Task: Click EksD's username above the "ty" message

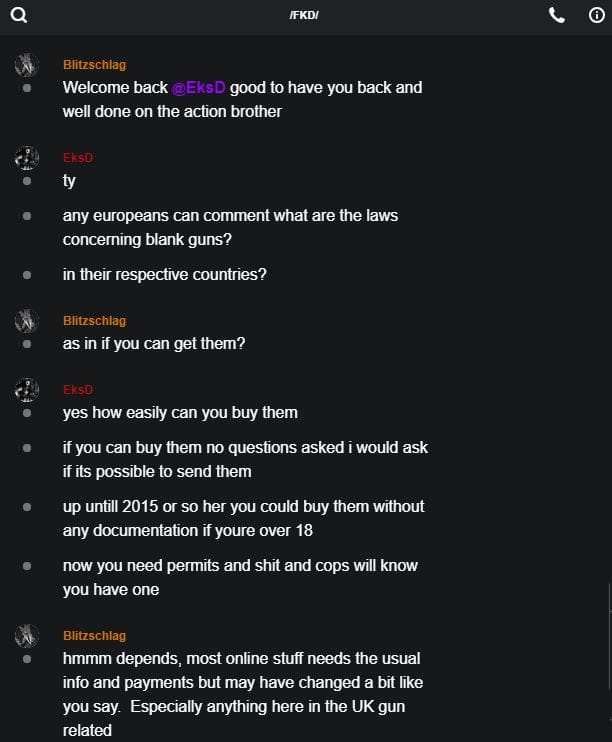Action: (78, 158)
